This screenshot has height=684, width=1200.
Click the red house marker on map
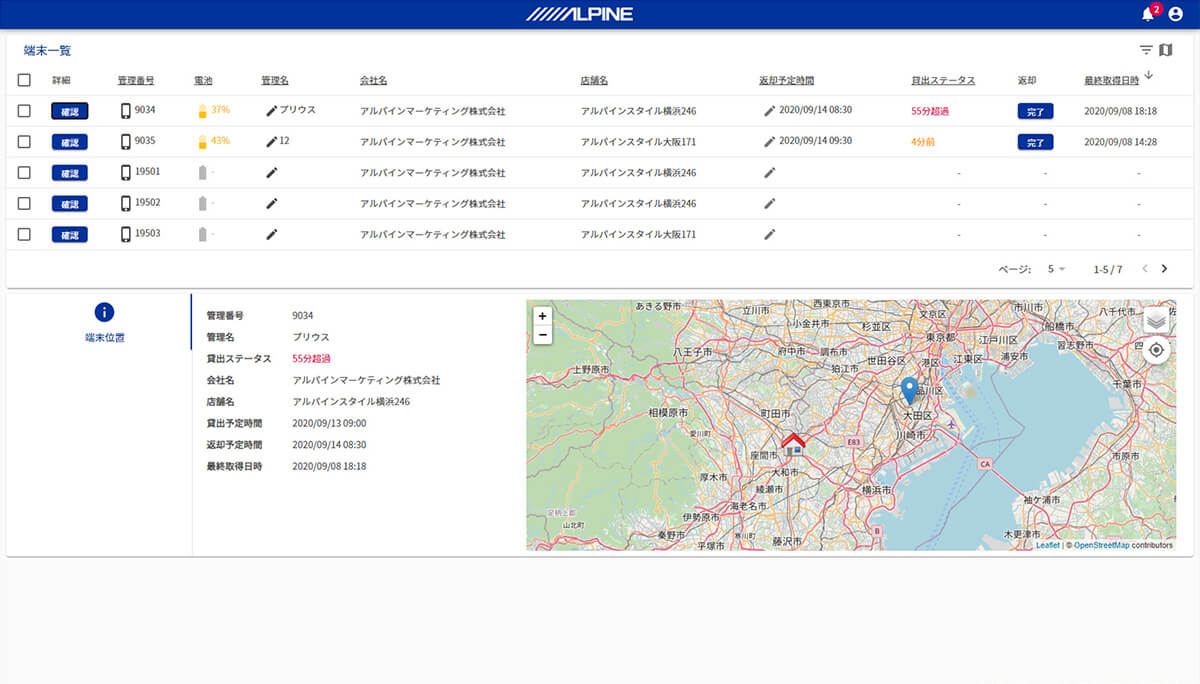(793, 444)
